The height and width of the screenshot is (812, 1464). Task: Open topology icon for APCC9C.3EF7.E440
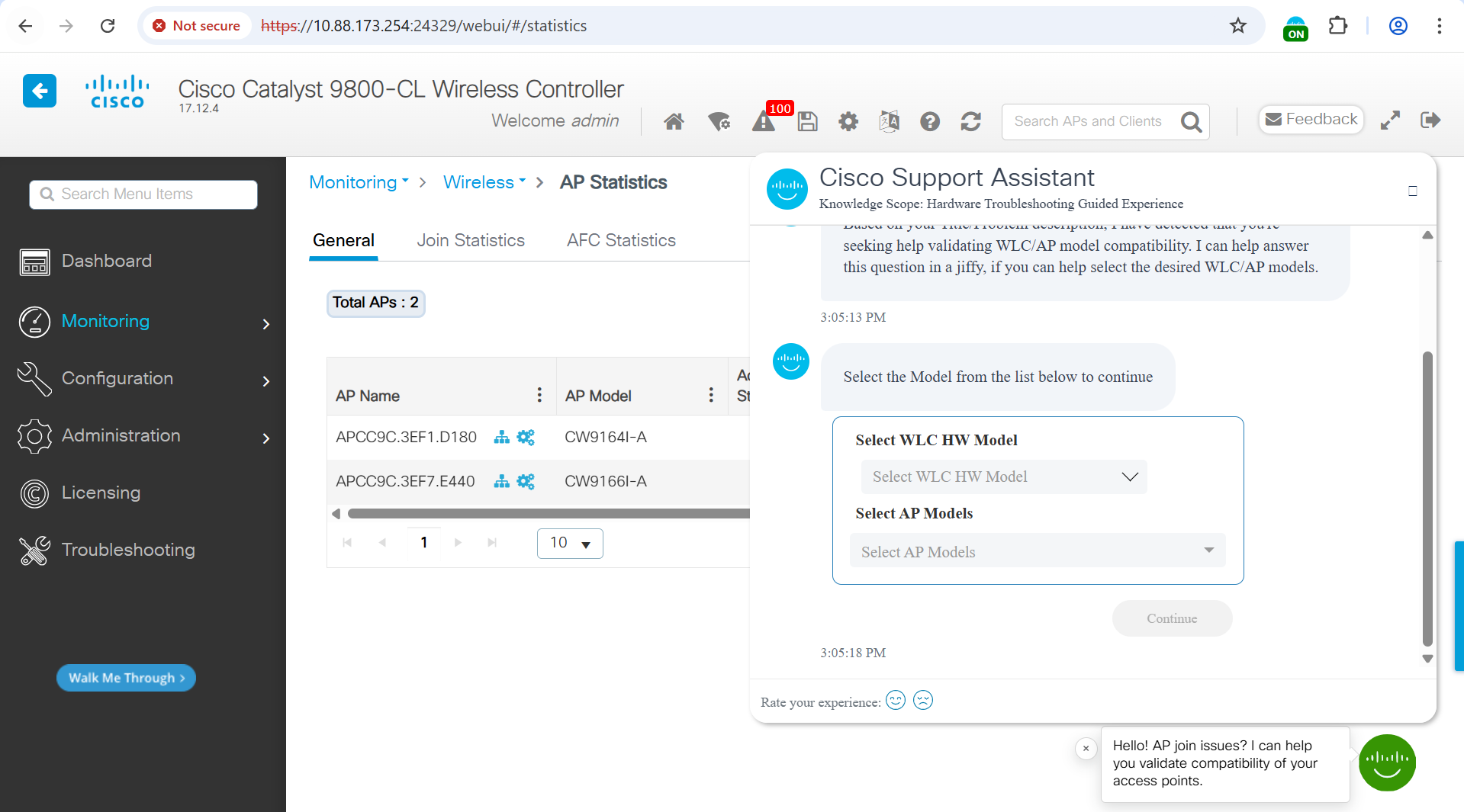point(501,481)
